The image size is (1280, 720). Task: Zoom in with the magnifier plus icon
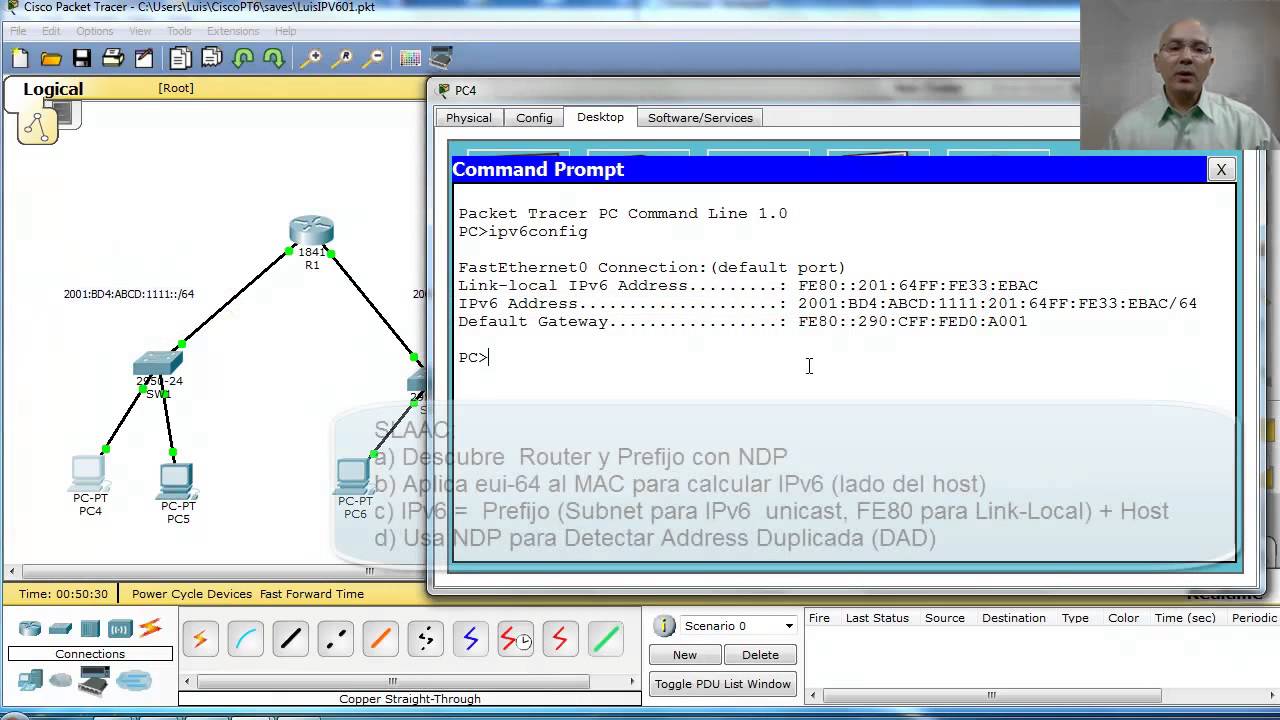pyautogui.click(x=311, y=59)
